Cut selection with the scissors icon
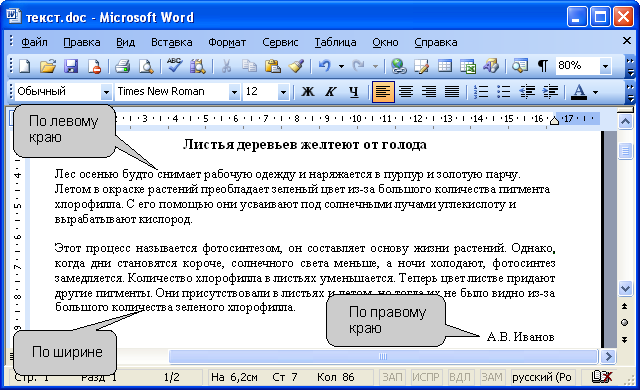Viewport: 640px width, 390px height. pos(226,66)
